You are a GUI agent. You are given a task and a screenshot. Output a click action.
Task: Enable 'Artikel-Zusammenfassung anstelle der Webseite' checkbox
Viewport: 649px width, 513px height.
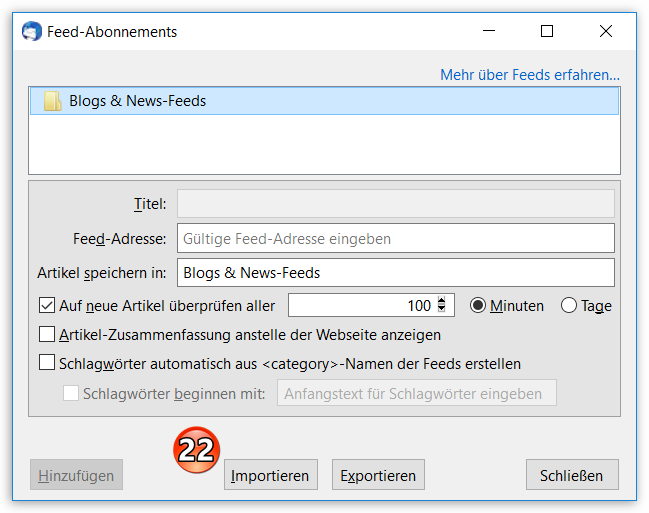tap(47, 335)
